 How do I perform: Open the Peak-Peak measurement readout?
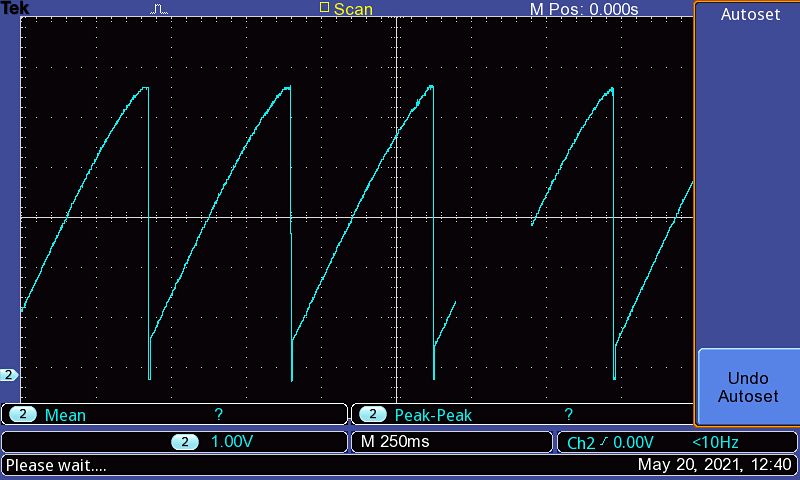tap(433, 415)
